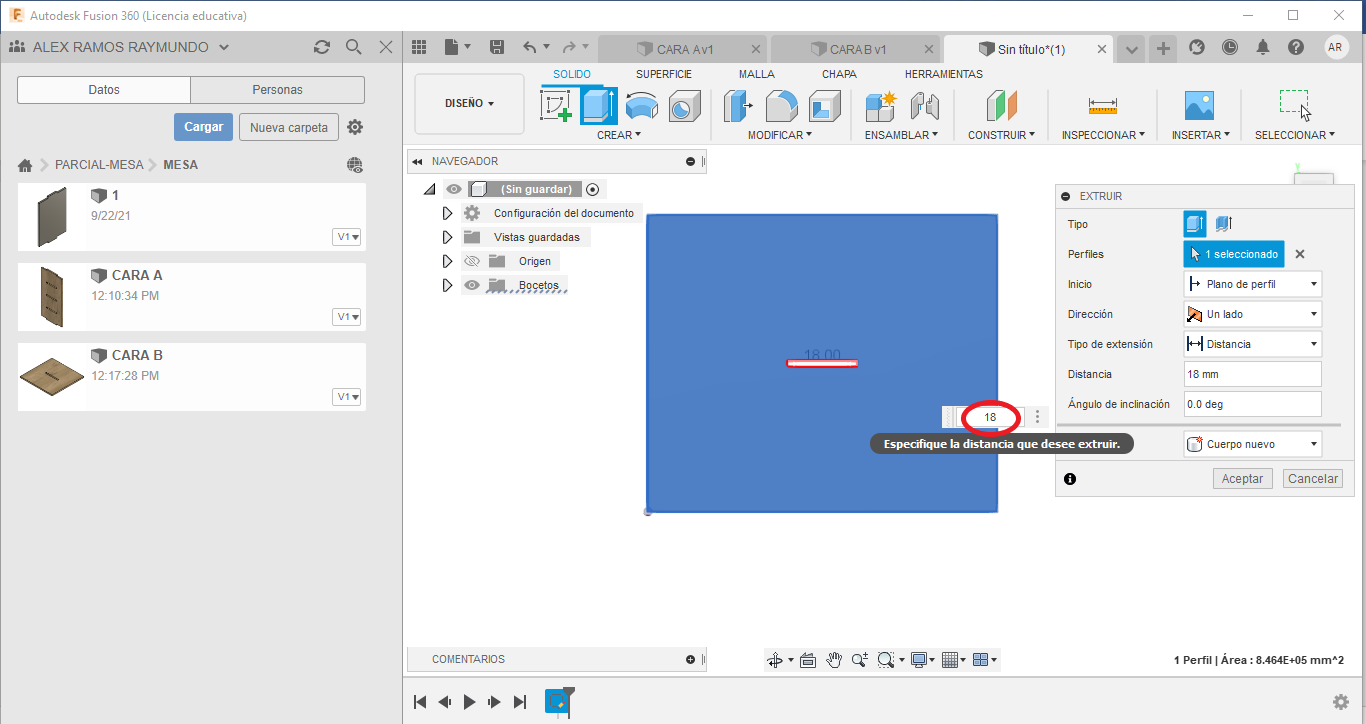1366x724 pixels.
Task: Select the sketch marker in the timeline
Action: (557, 702)
